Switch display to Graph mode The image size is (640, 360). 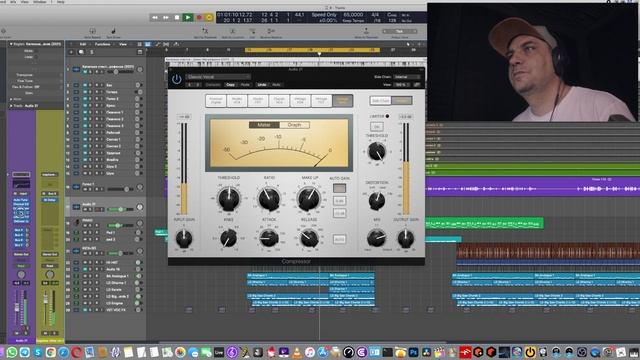(294, 125)
